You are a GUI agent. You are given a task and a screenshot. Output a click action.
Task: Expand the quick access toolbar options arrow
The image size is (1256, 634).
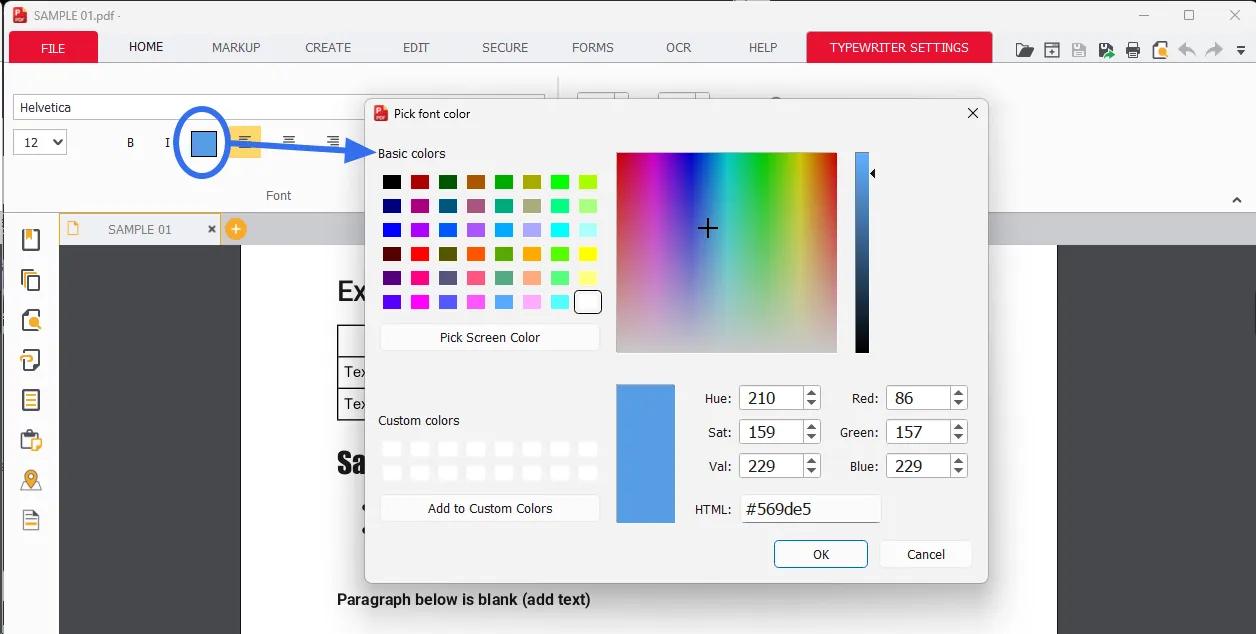click(1240, 50)
